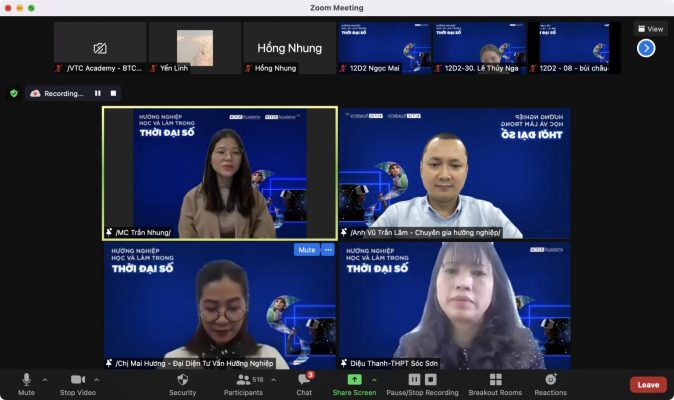Click the green Share Screen icon
The image size is (674, 400).
pyautogui.click(x=354, y=380)
